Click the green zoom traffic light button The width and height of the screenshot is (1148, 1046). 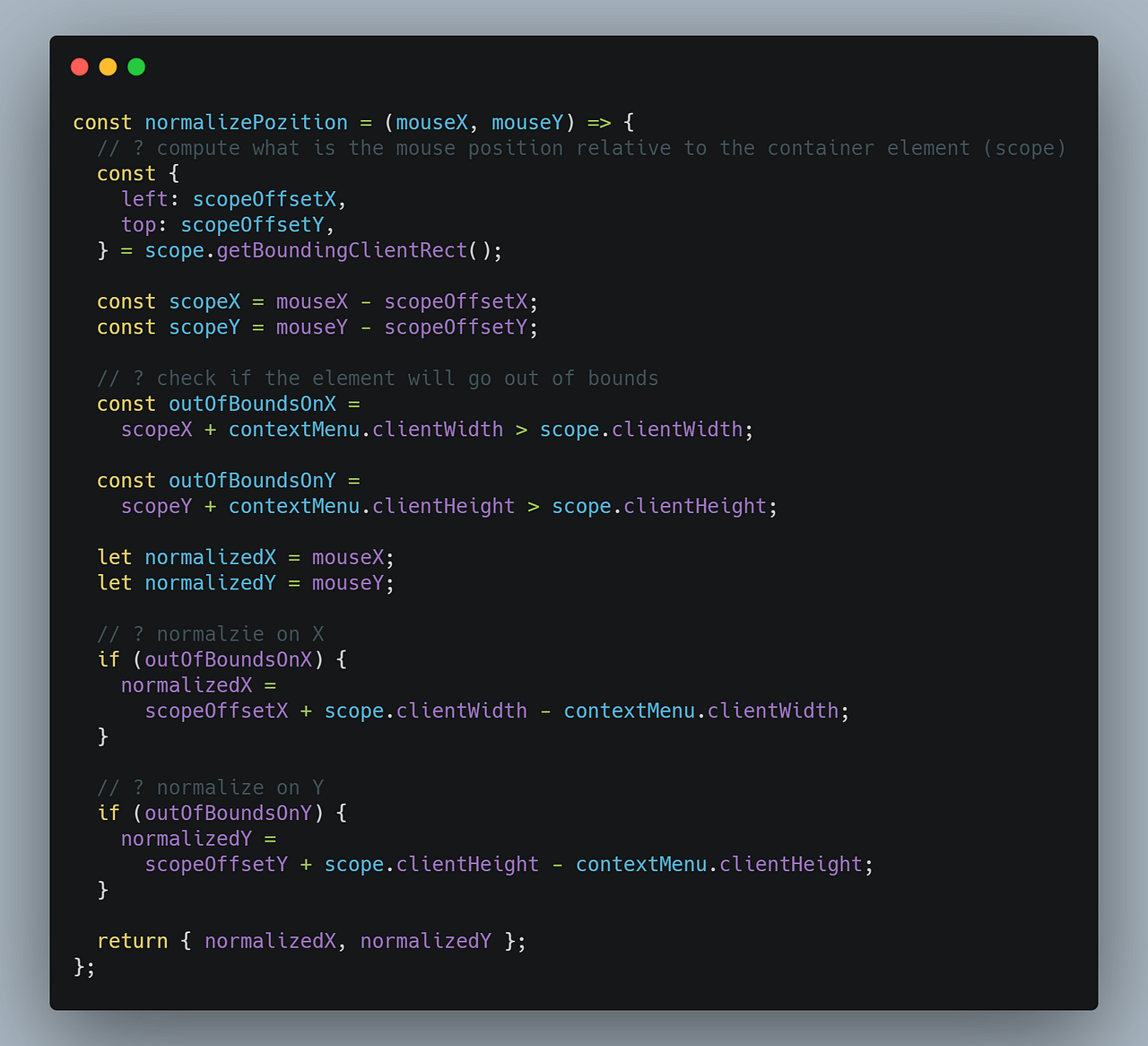pyautogui.click(x=135, y=66)
